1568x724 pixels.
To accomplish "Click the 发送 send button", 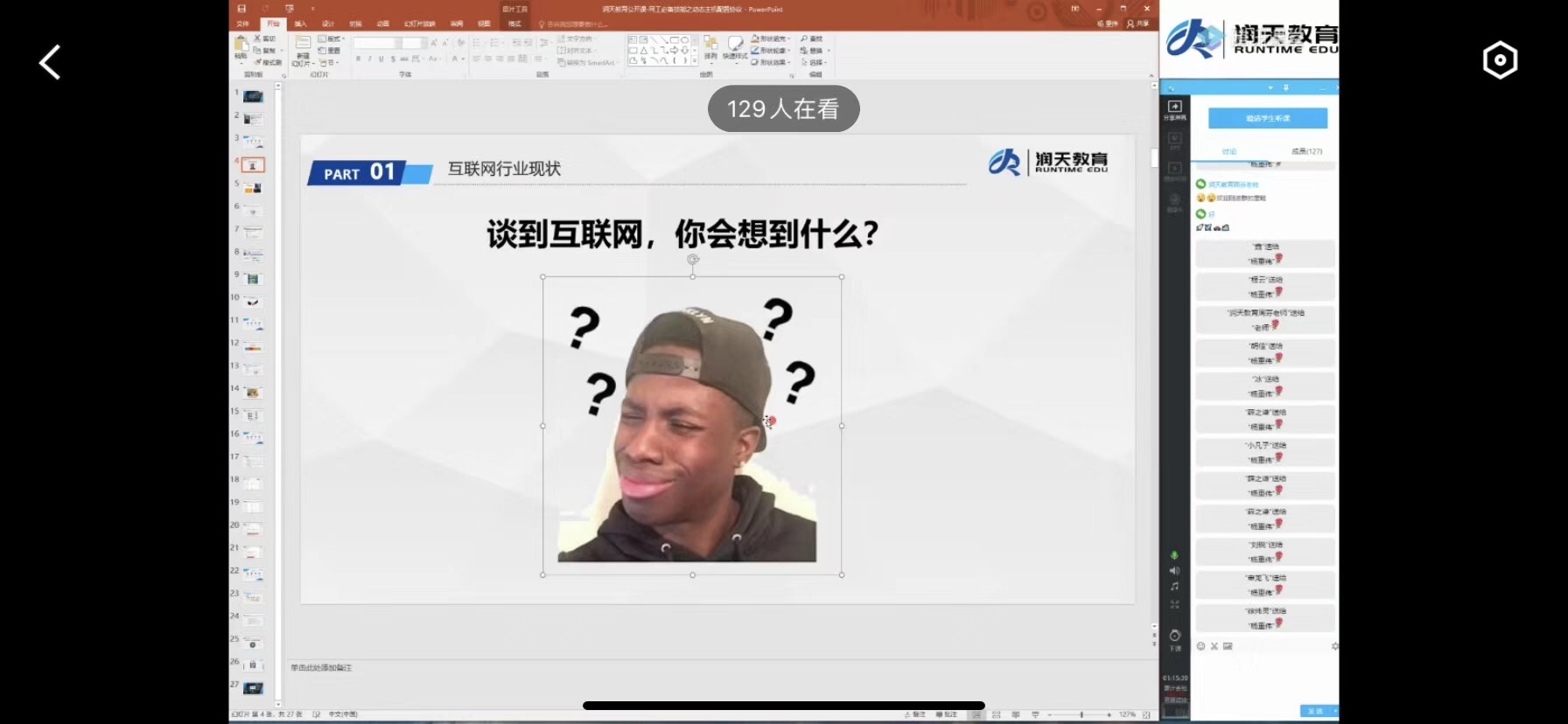I will (1314, 711).
